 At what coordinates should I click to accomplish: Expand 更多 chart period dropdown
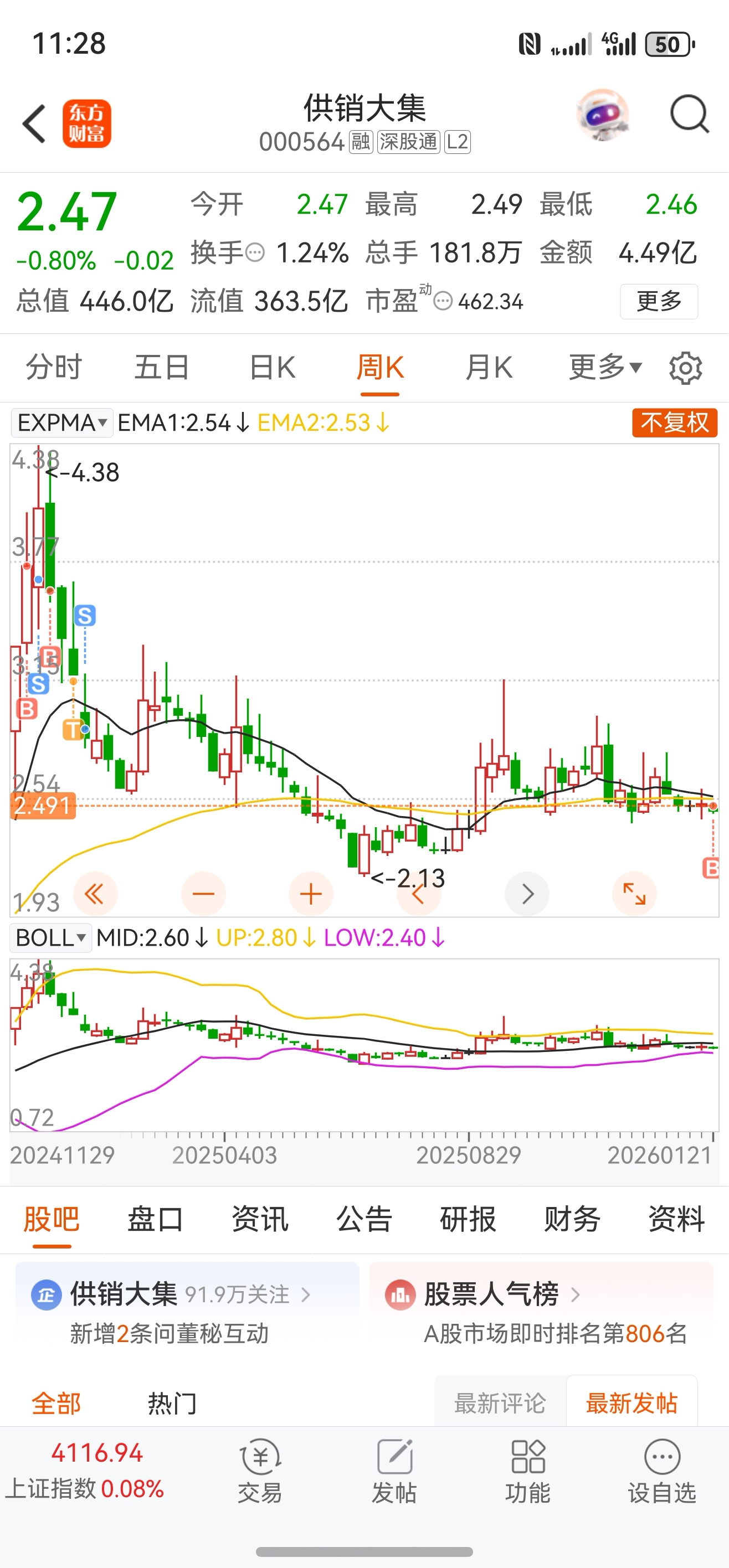[605, 367]
